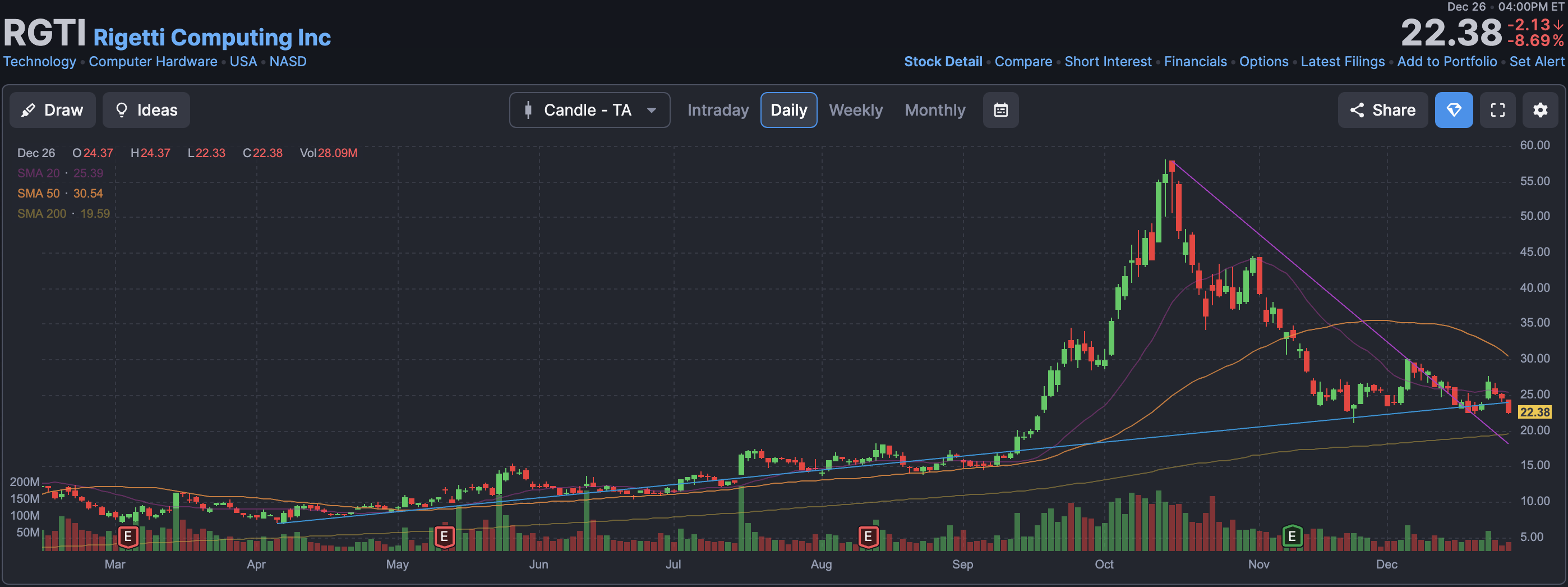Click the Oct label on the date axis
Screen dimensions: 1568x587
[x=1104, y=564]
